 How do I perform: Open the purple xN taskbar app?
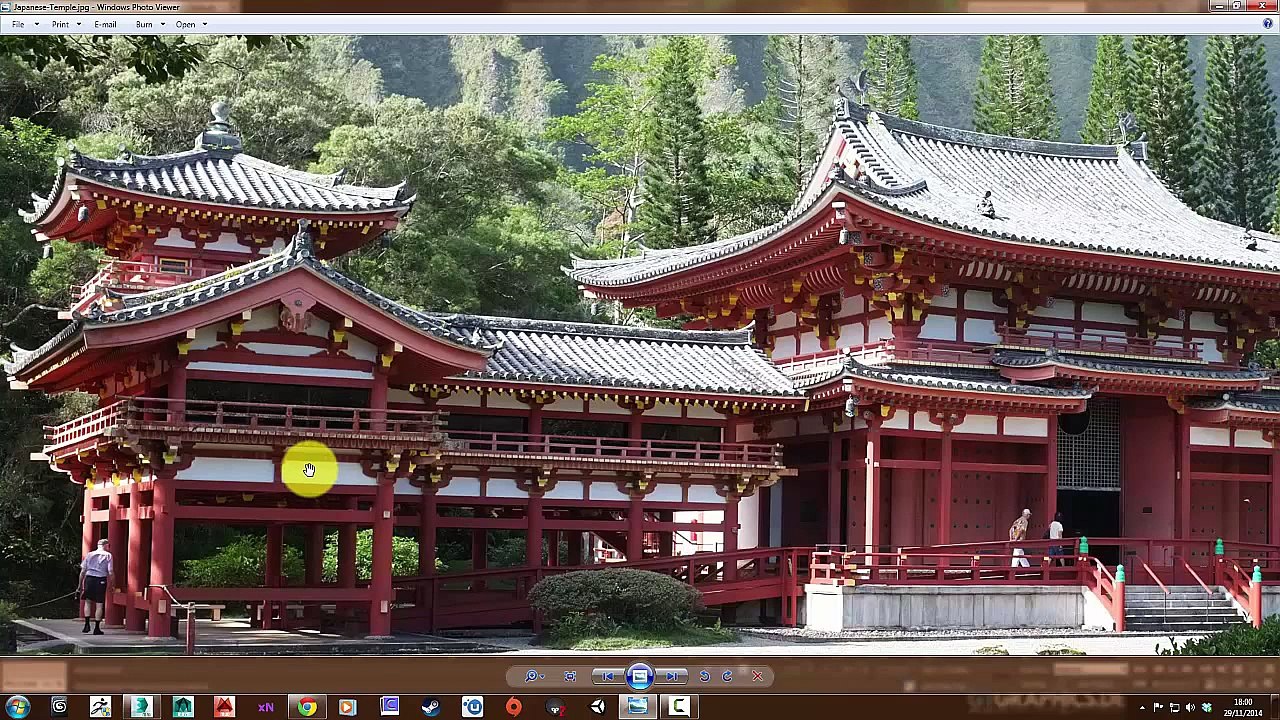265,708
